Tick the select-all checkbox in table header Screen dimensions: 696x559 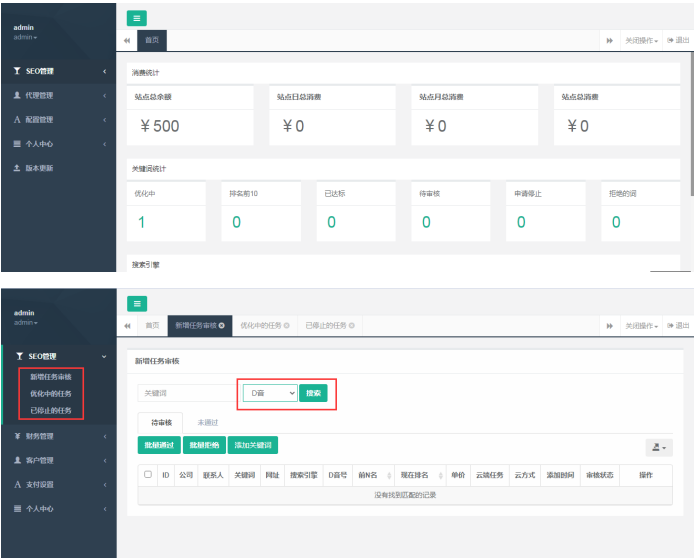pyautogui.click(x=148, y=475)
